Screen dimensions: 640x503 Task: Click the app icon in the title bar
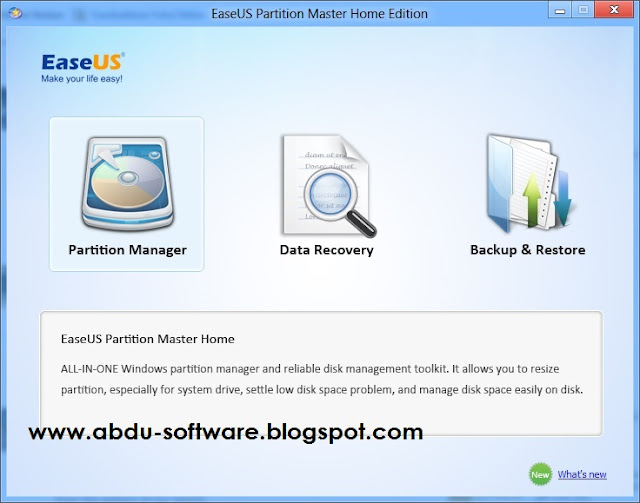click(x=16, y=13)
